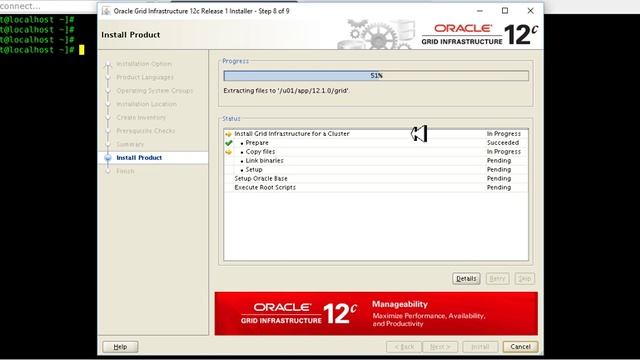Click 'Pending' status for Execute Root Scripts
Screen dimensions: 640x360
499,188
